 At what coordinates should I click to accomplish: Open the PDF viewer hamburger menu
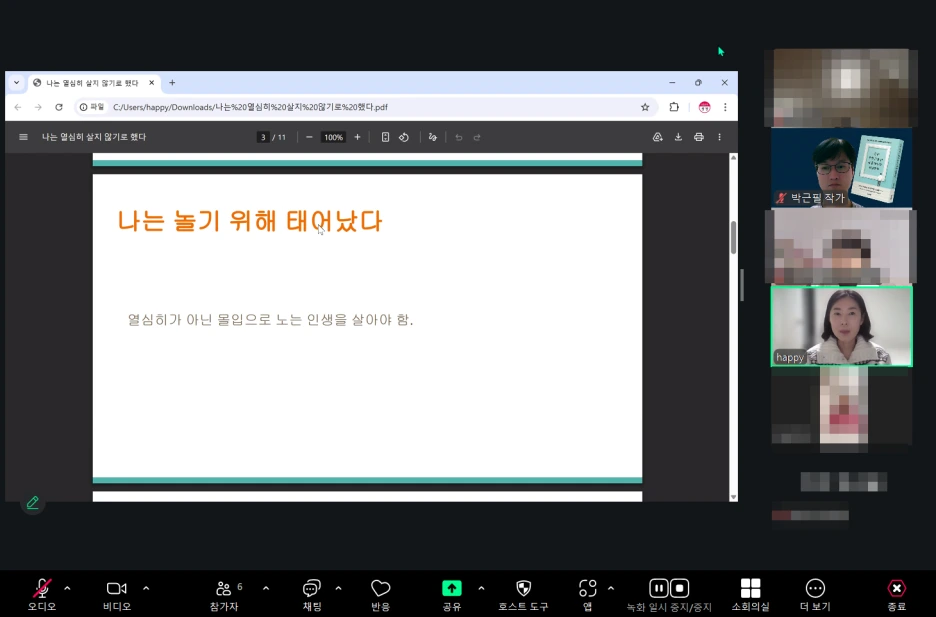pyautogui.click(x=22, y=137)
